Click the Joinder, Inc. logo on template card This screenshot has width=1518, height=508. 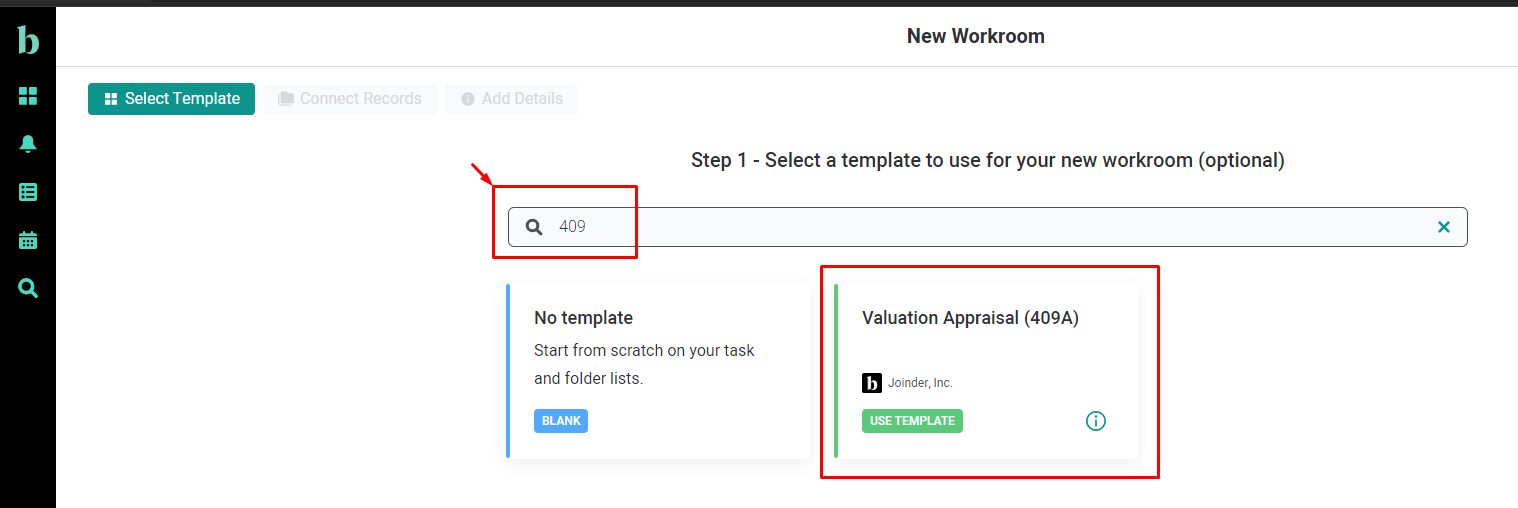pyautogui.click(x=872, y=383)
